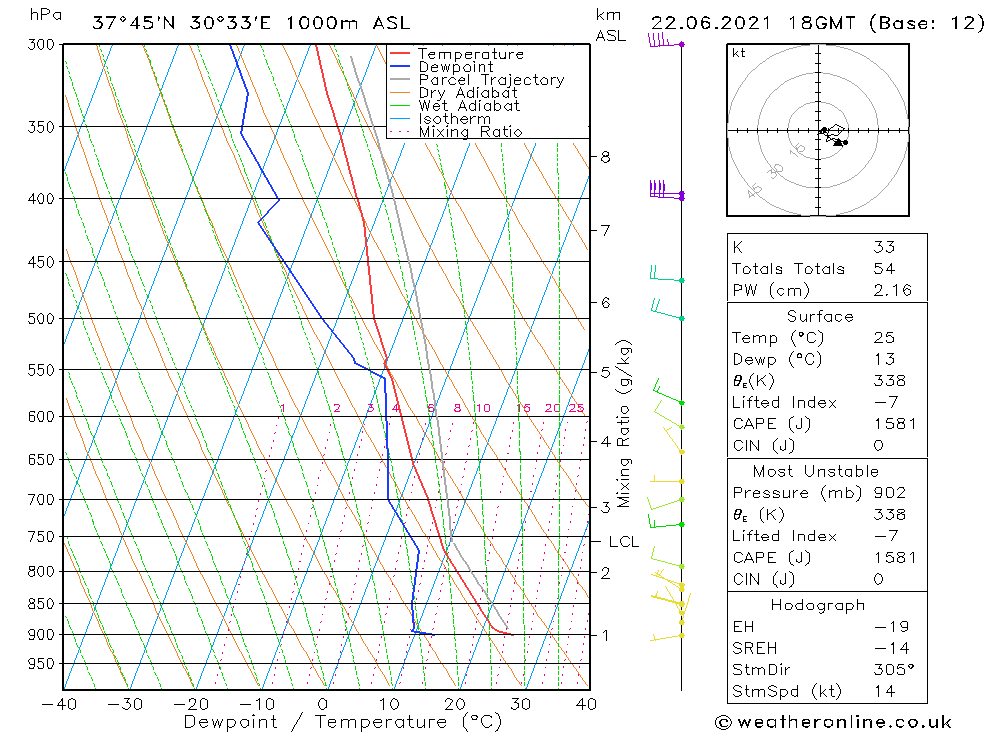Viewport: 1000px width, 733px height.
Task: Click the LCL marker label
Action: pyautogui.click(x=623, y=542)
